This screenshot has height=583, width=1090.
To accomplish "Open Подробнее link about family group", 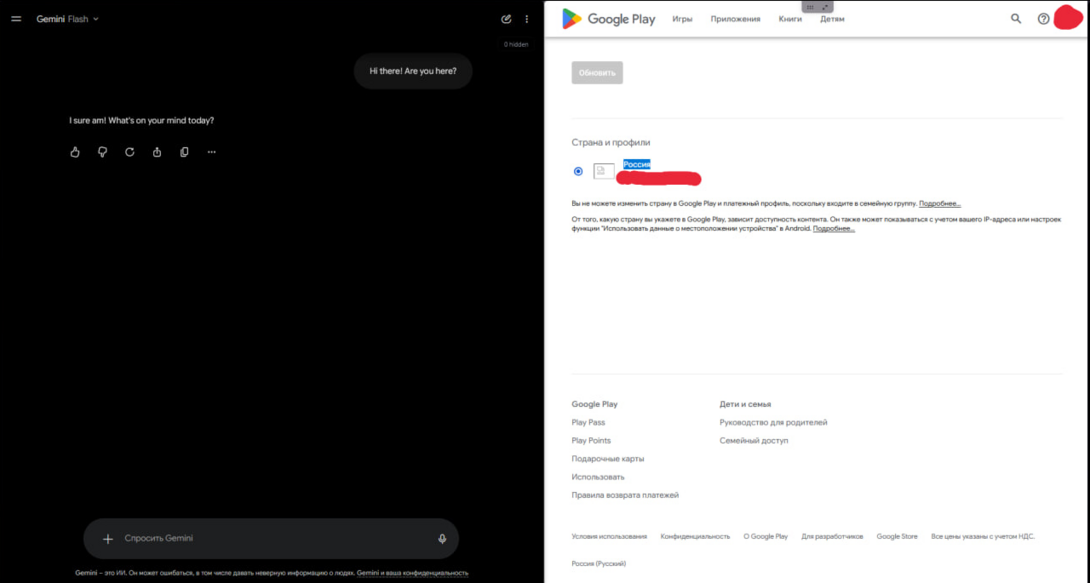I will tap(940, 204).
